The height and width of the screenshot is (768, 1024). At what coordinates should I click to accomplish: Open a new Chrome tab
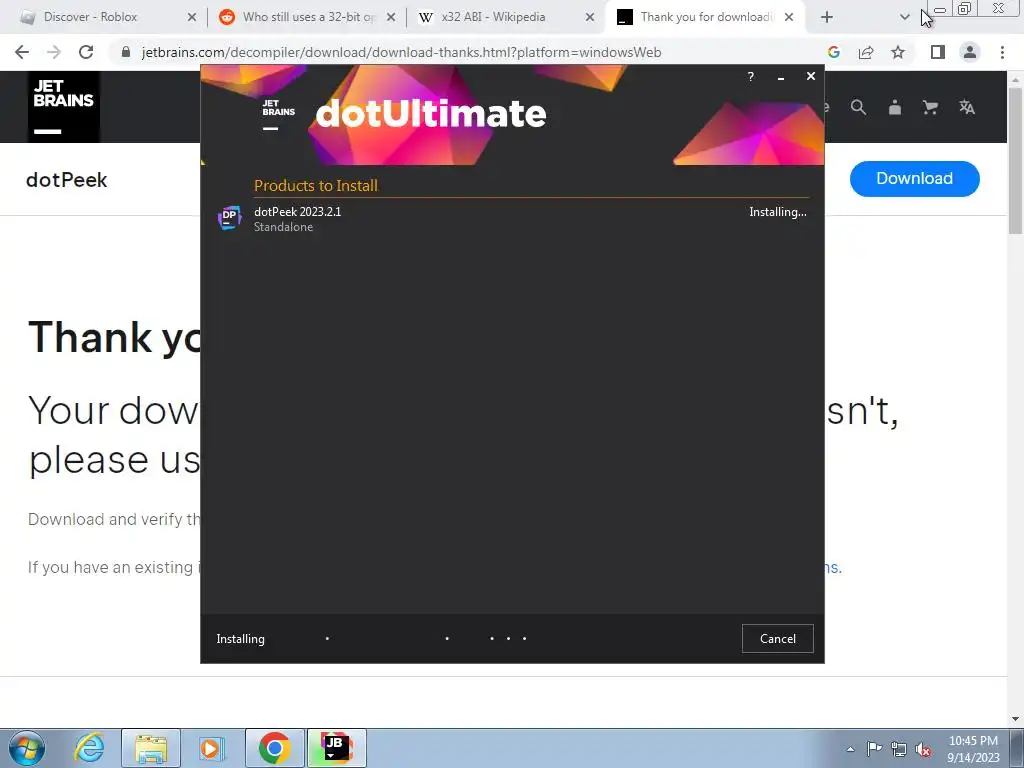[x=827, y=18]
